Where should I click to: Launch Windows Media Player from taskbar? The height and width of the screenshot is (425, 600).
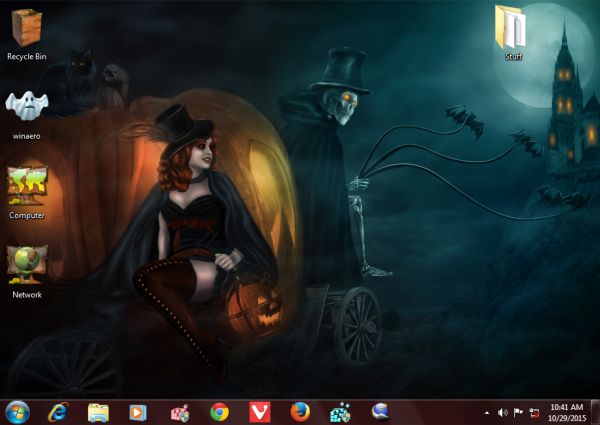pos(138,413)
